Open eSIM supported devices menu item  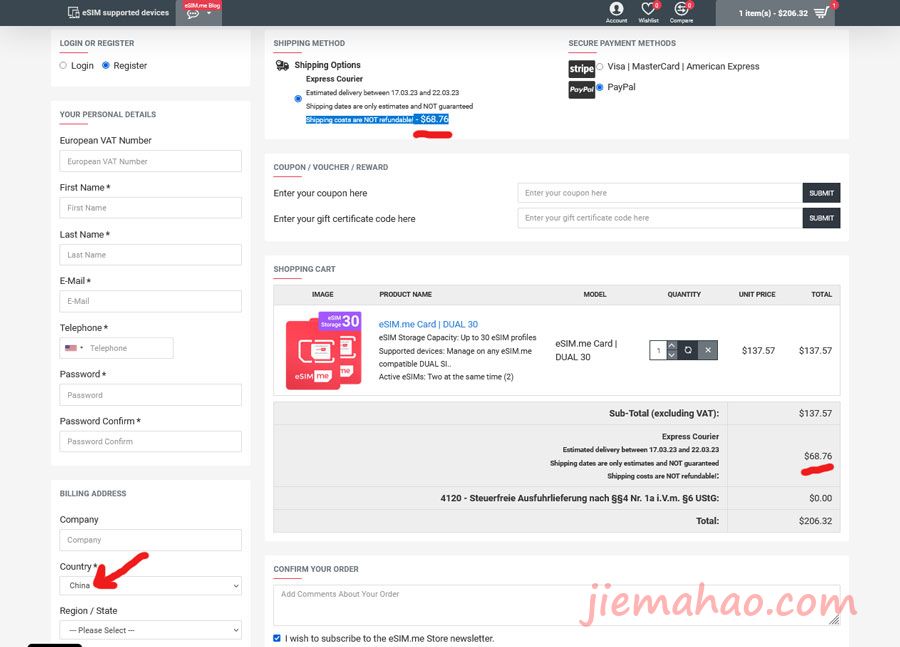tap(118, 13)
